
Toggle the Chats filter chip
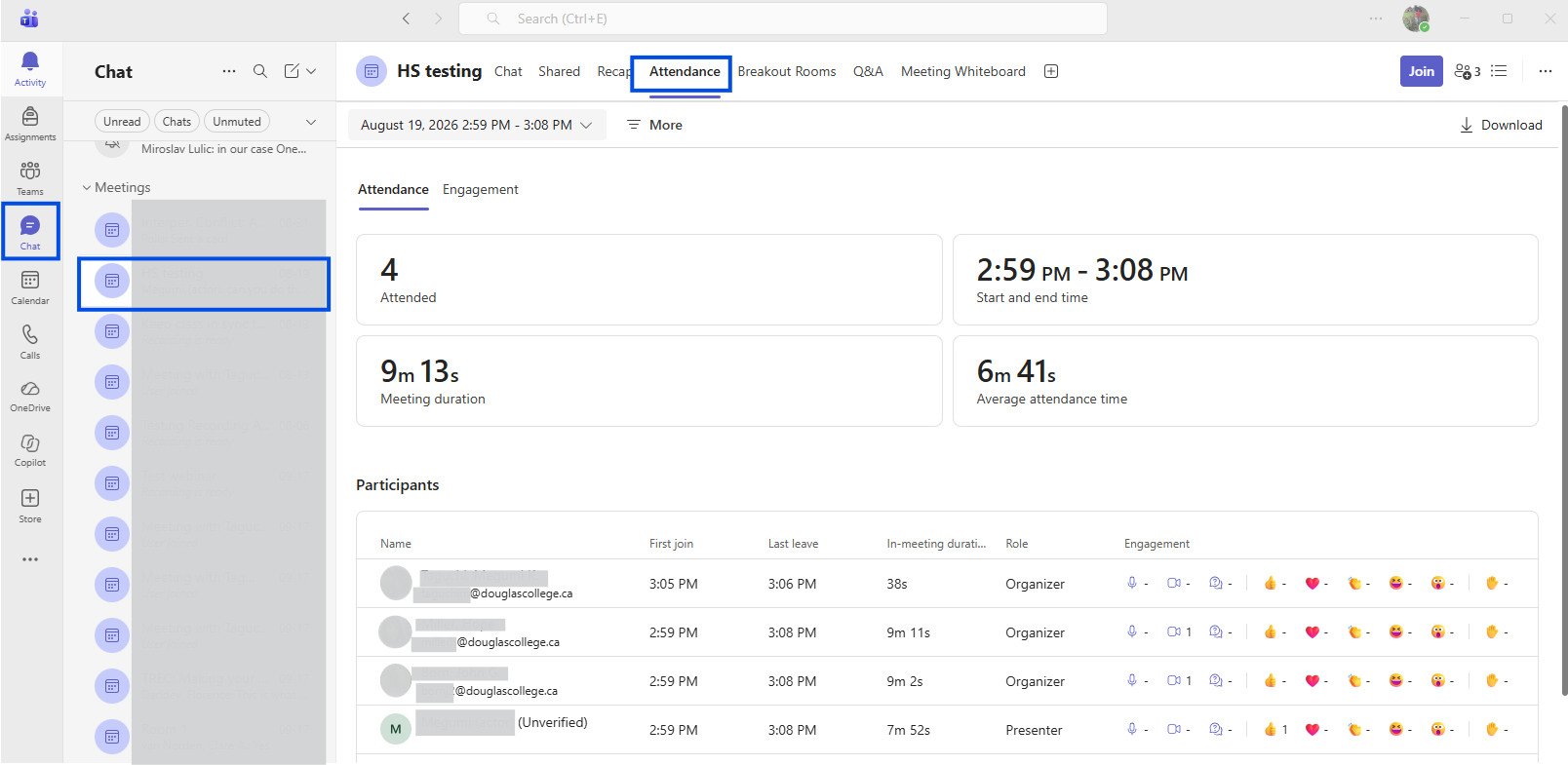pyautogui.click(x=176, y=122)
